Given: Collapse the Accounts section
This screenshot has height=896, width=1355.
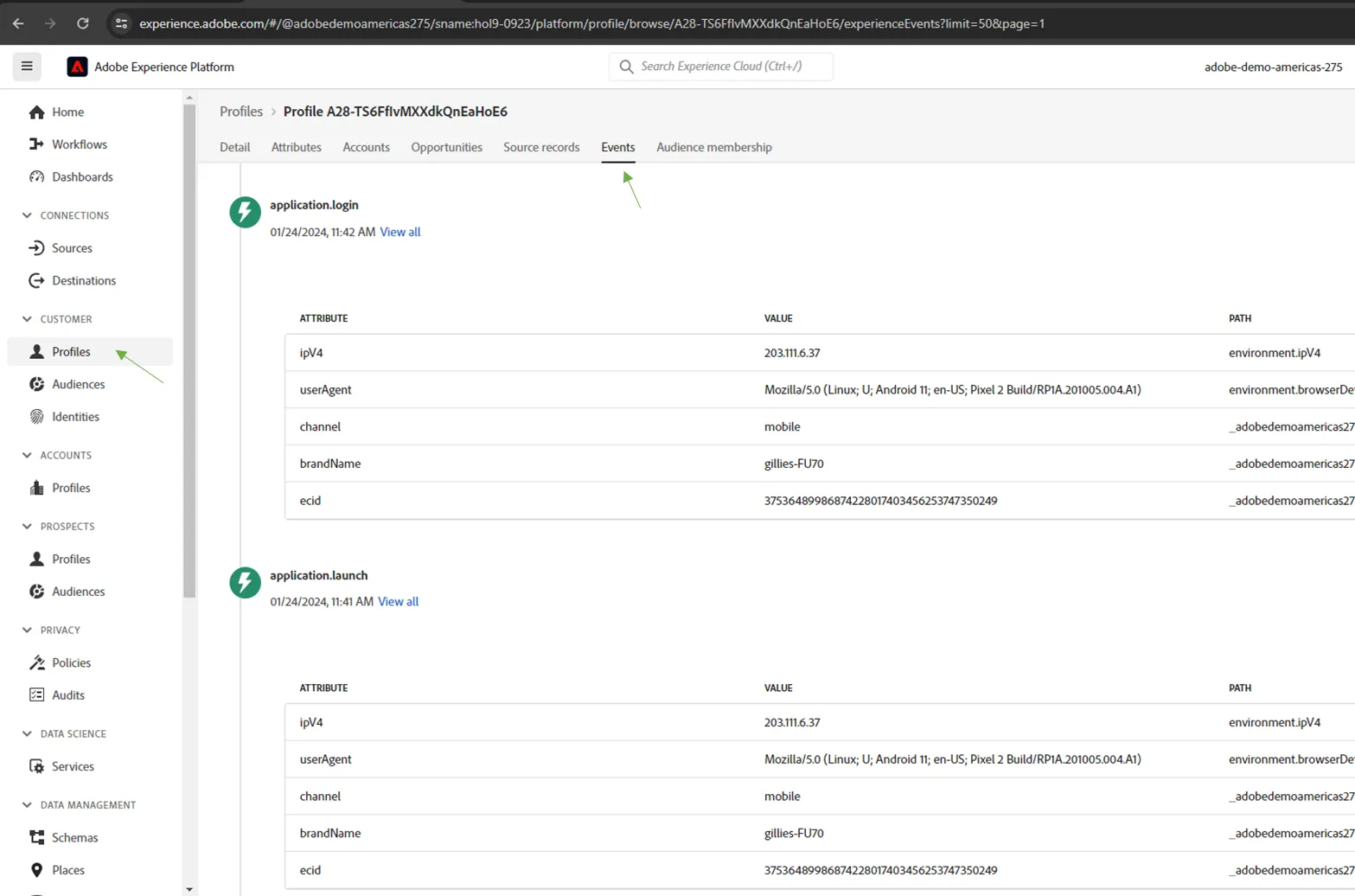Looking at the screenshot, I should pyautogui.click(x=27, y=455).
